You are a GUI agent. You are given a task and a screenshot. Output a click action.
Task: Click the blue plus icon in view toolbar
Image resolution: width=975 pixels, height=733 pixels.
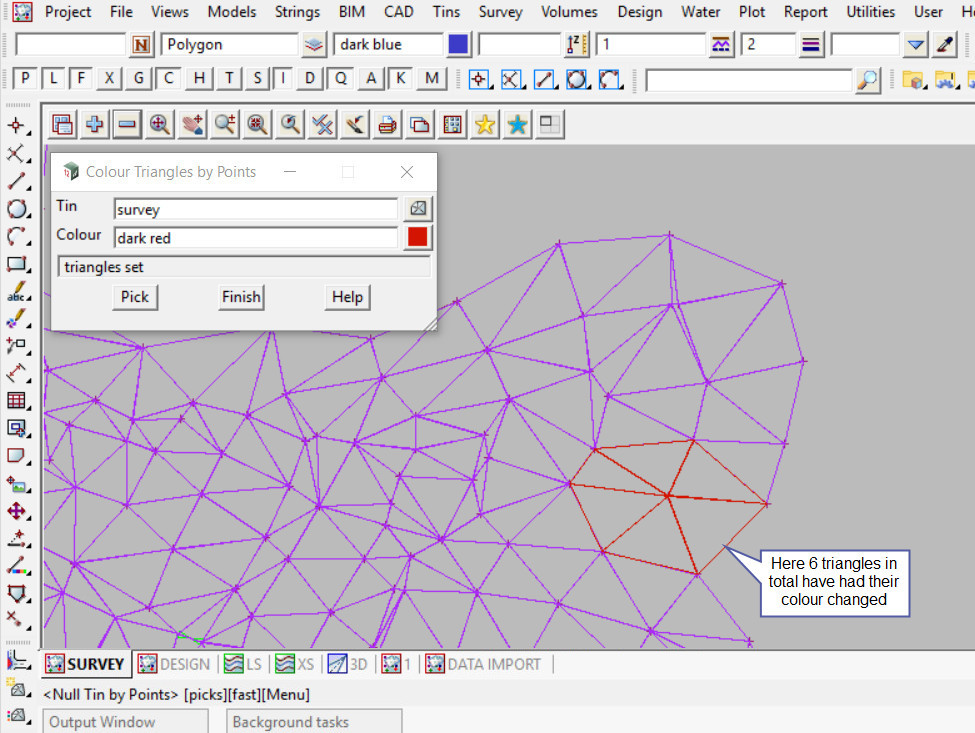pyautogui.click(x=94, y=124)
